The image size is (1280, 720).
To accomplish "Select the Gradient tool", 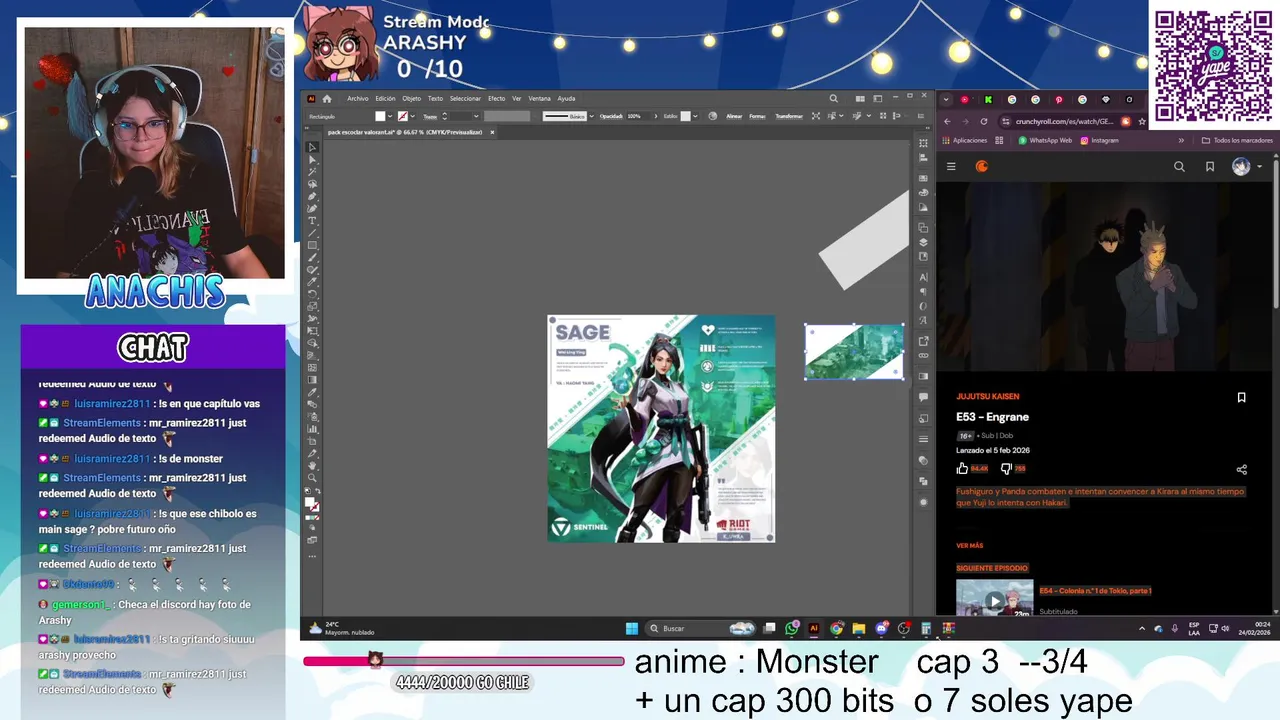I will 312,380.
